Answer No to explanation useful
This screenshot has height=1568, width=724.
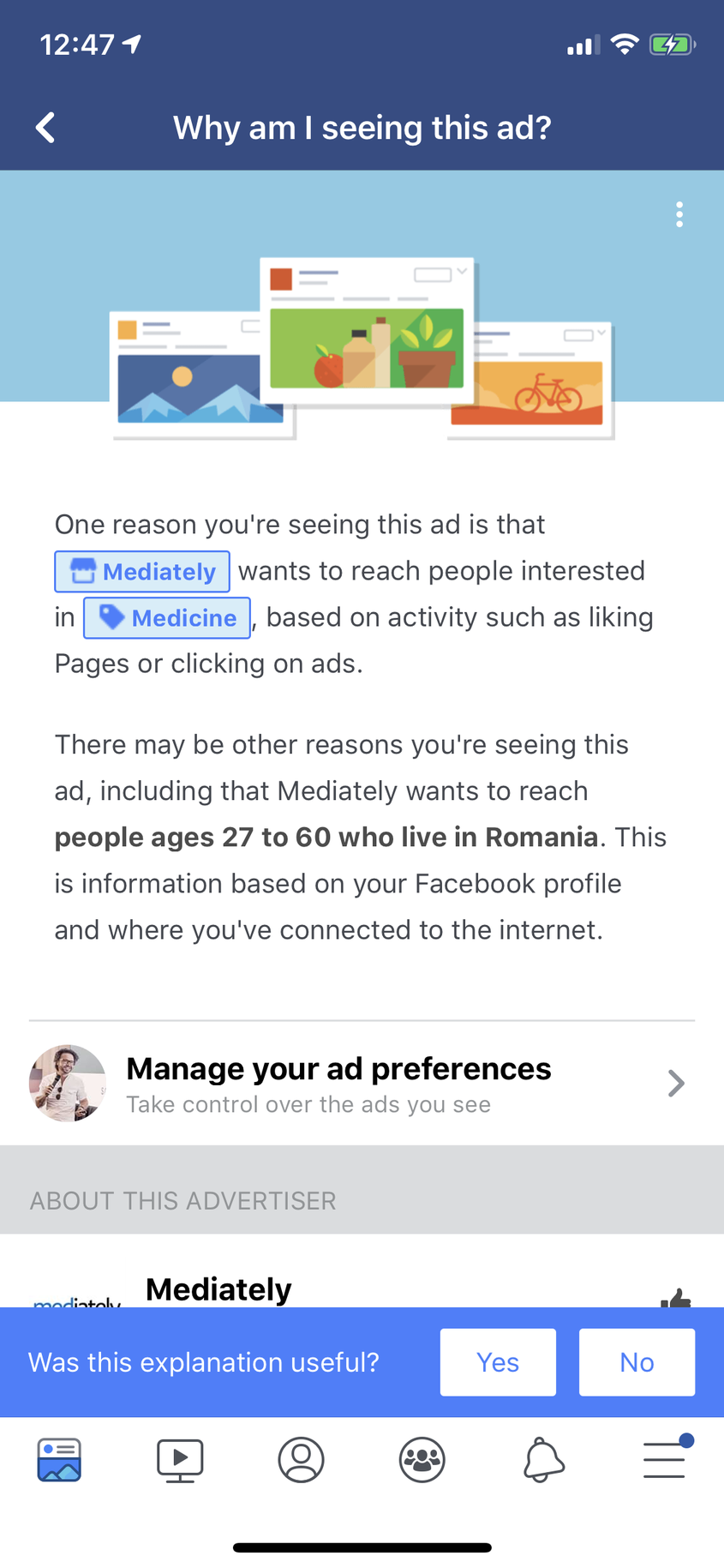pos(637,1362)
